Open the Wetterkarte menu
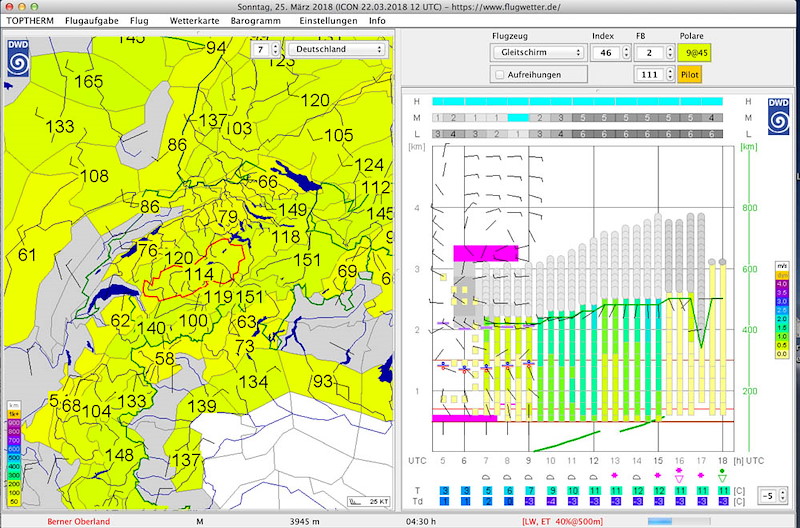 tap(194, 21)
